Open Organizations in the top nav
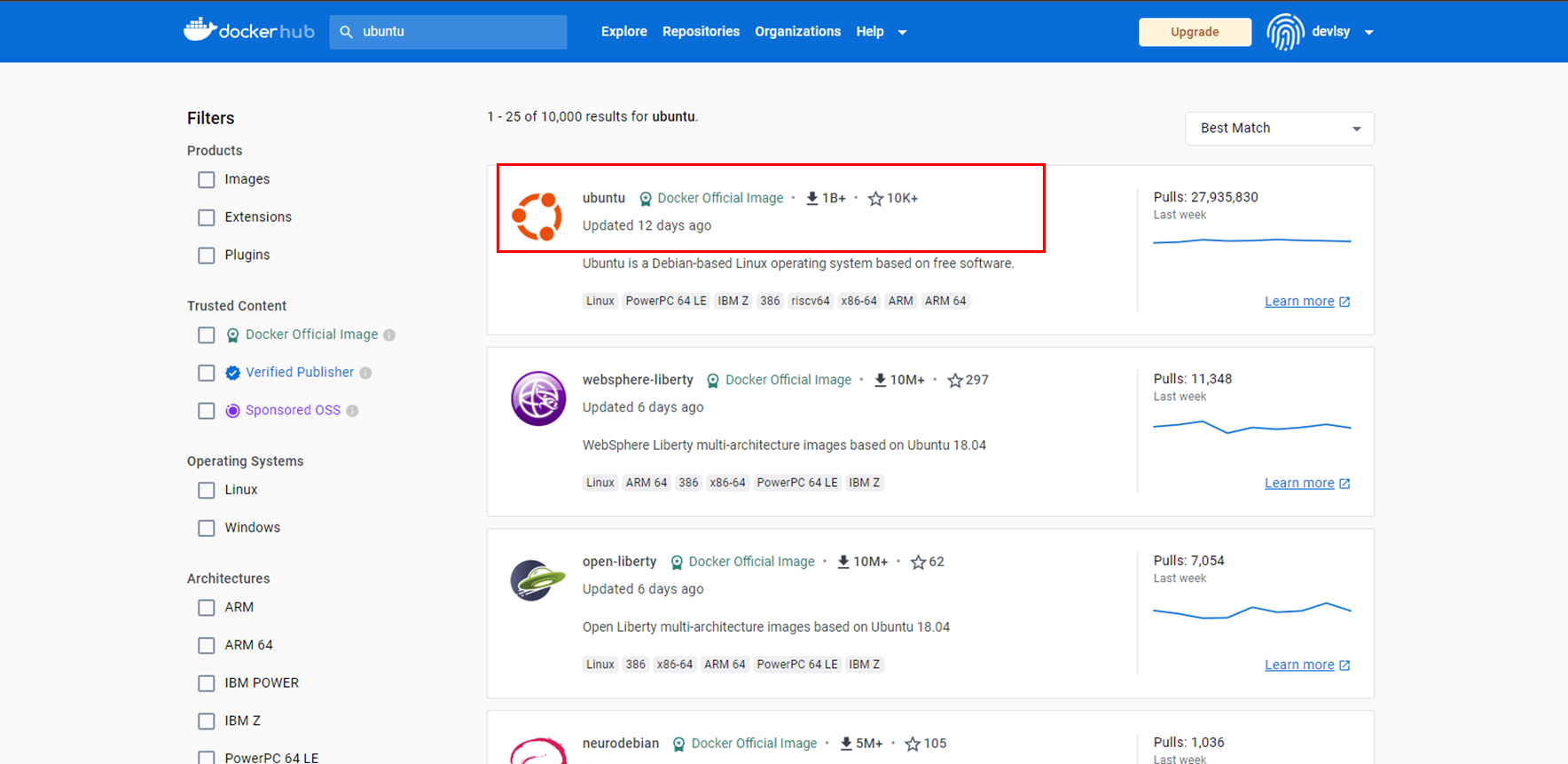The image size is (1568, 764). [797, 32]
